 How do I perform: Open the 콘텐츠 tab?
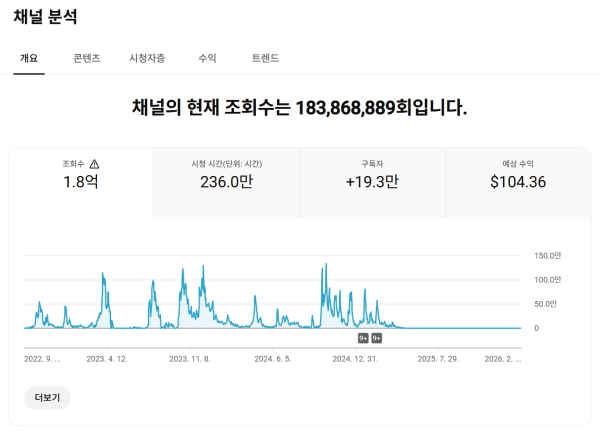[87, 58]
